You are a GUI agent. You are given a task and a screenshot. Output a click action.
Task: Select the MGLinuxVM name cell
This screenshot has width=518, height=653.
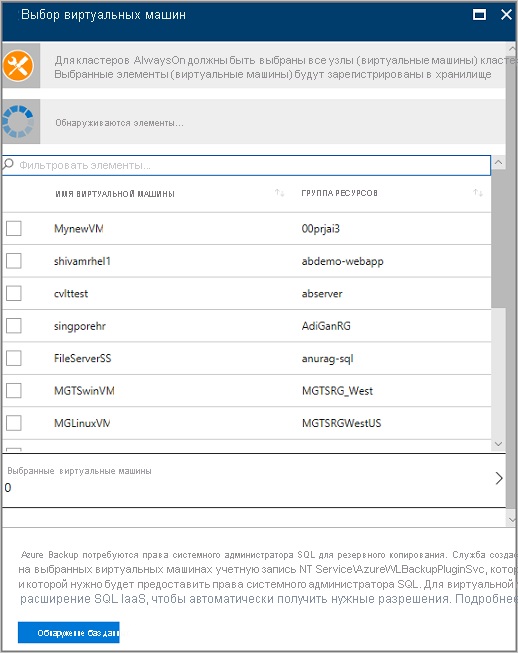[x=82, y=424]
